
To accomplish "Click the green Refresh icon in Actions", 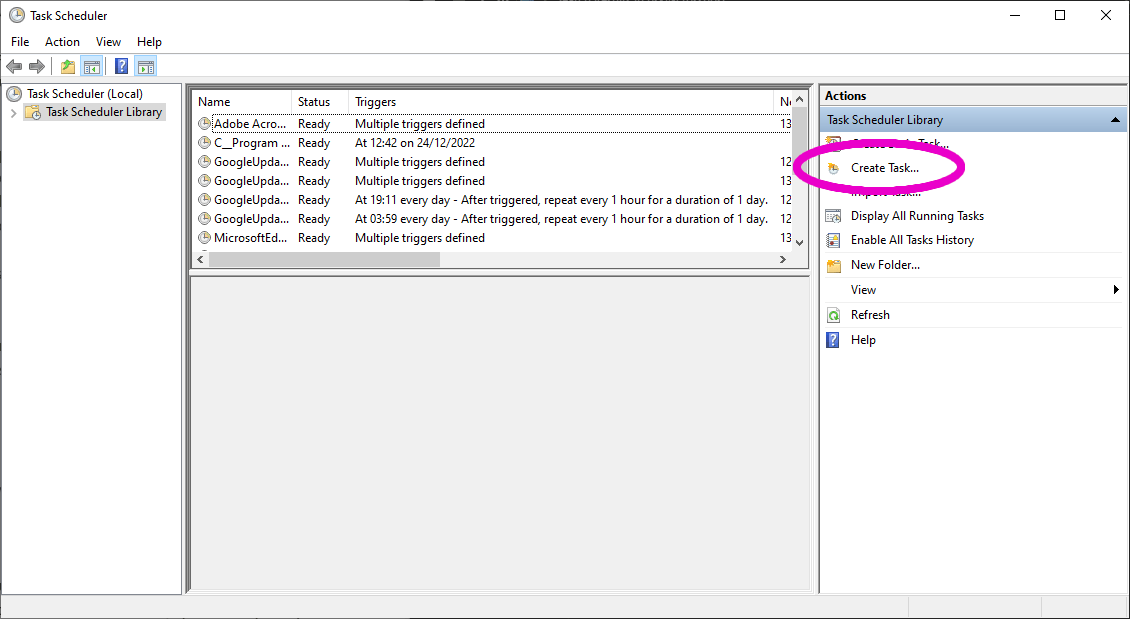I will coord(833,315).
